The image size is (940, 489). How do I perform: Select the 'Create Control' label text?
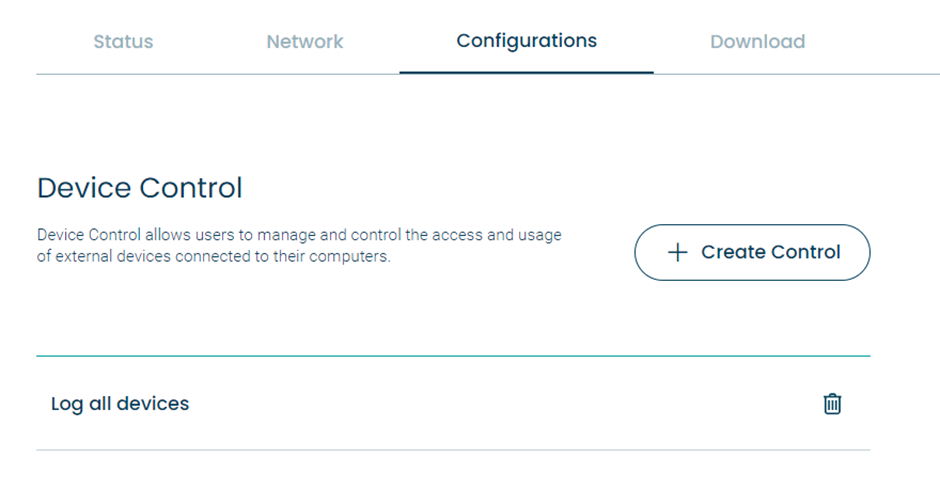pyautogui.click(x=771, y=252)
